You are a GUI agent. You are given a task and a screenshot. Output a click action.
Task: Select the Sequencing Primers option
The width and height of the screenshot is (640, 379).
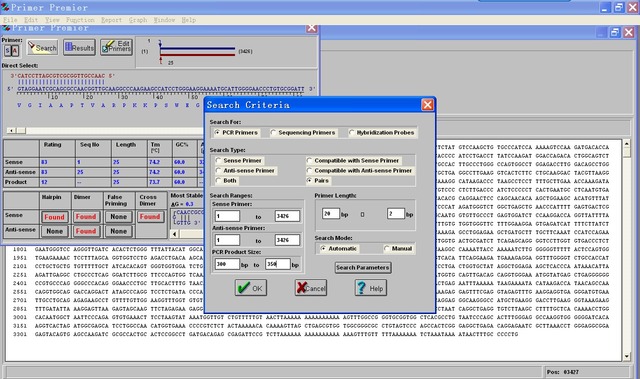click(x=303, y=133)
